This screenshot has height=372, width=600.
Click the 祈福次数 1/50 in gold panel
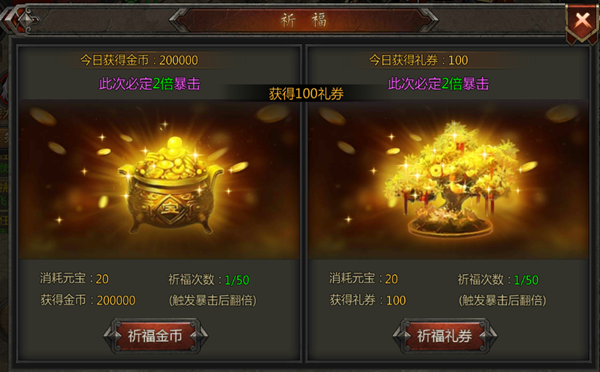coord(209,280)
